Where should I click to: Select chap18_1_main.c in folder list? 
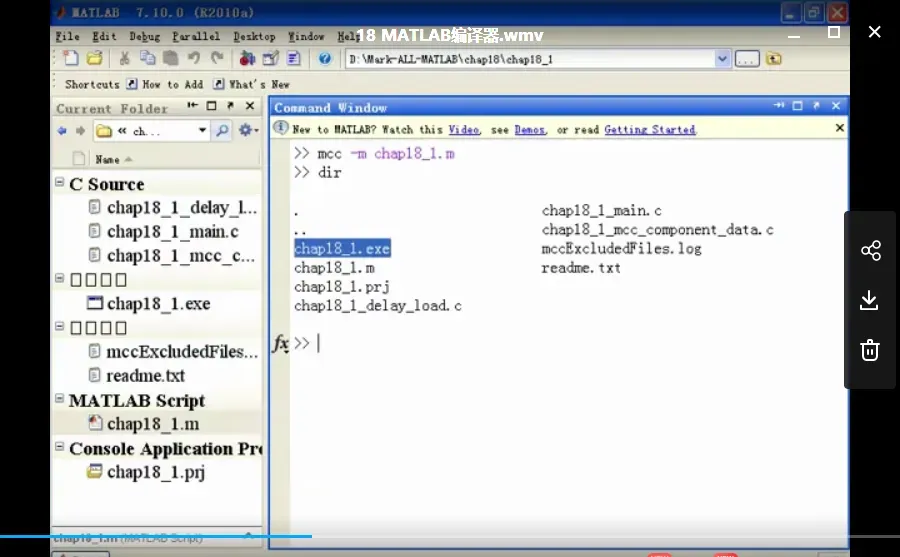tap(164, 231)
